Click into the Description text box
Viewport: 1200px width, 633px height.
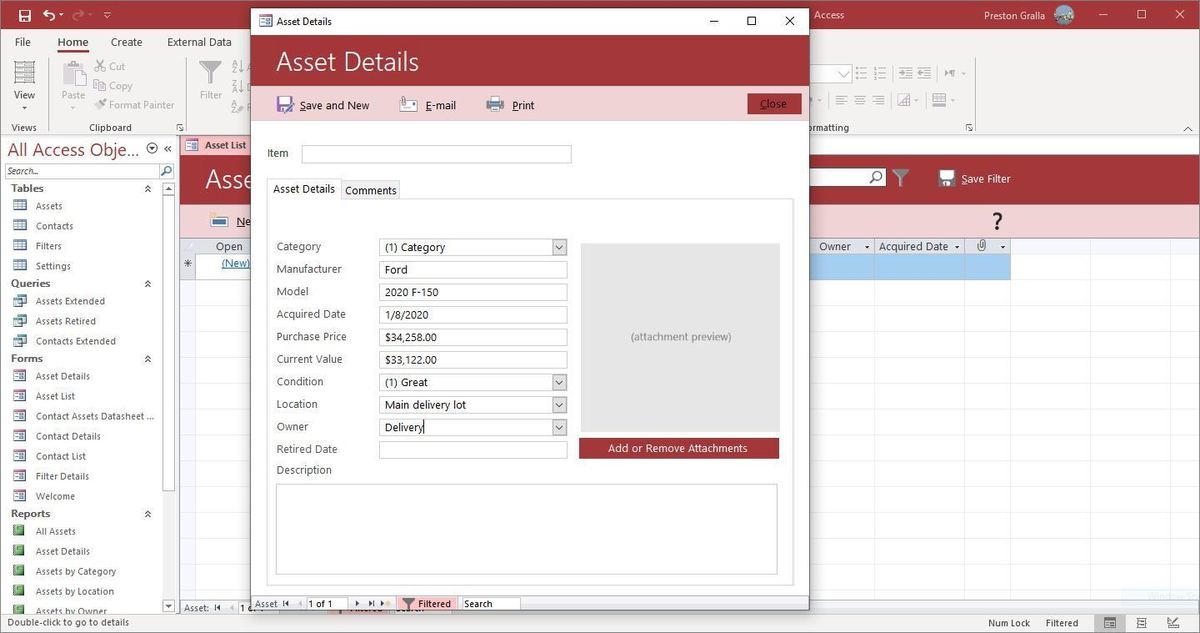526,529
